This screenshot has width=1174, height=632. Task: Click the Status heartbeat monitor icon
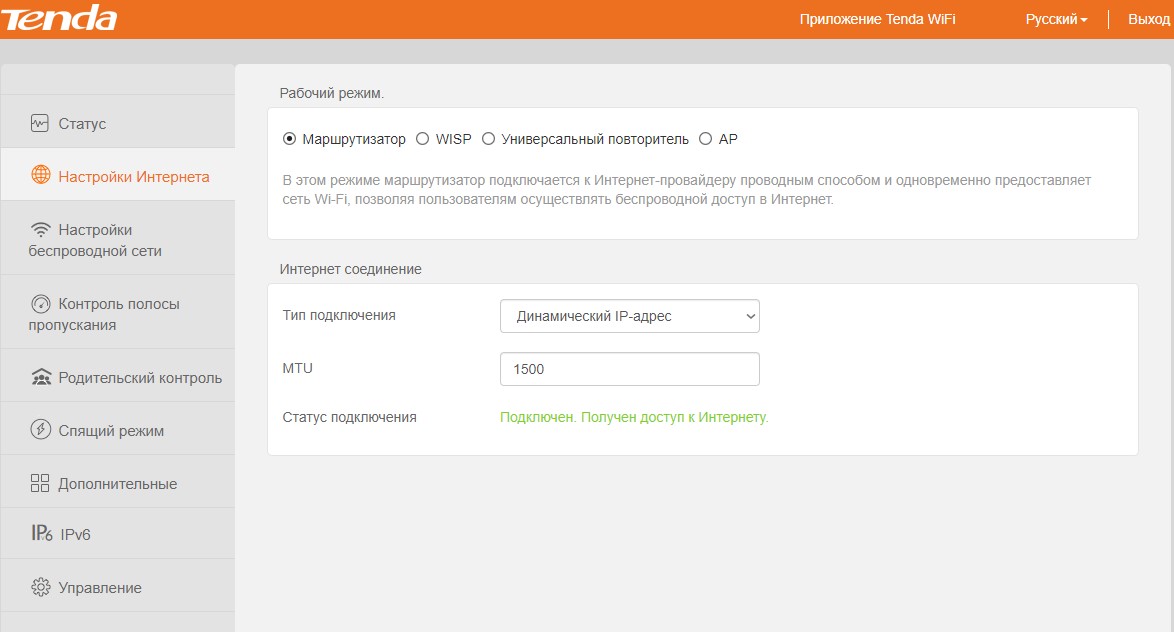[x=40, y=123]
